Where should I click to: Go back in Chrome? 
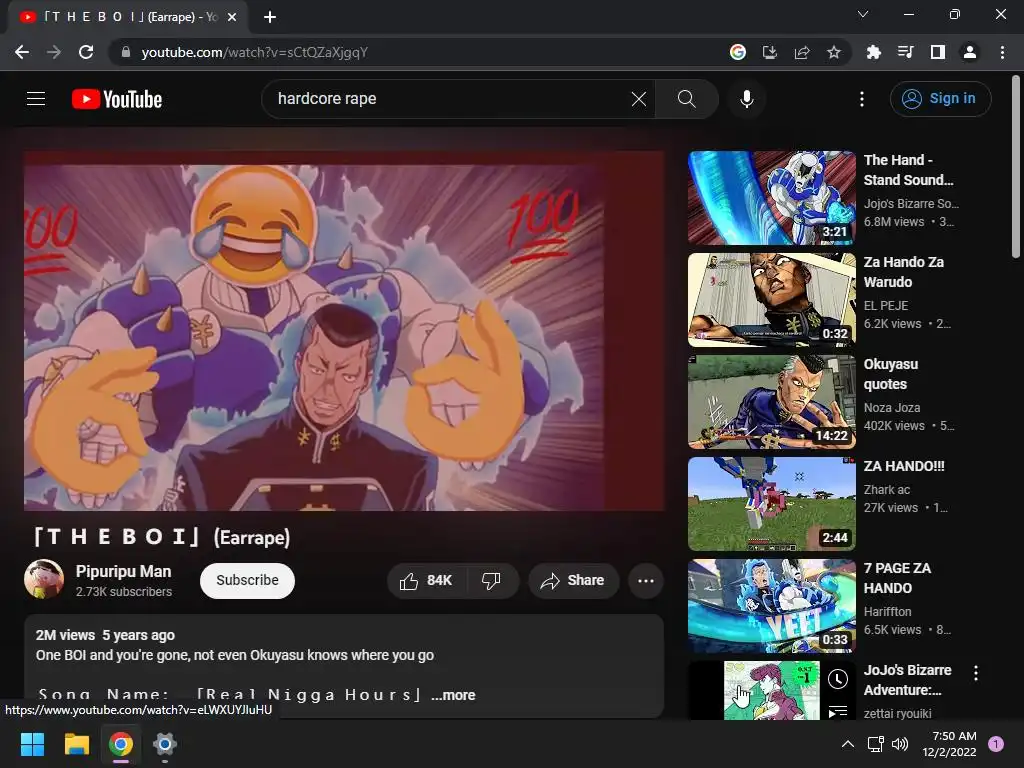[x=22, y=52]
